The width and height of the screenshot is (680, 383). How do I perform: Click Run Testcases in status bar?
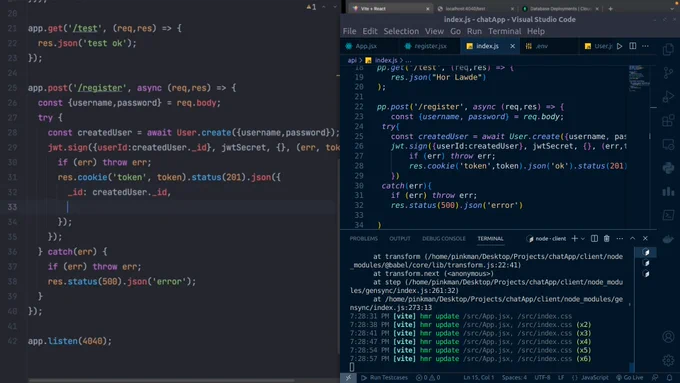point(384,377)
